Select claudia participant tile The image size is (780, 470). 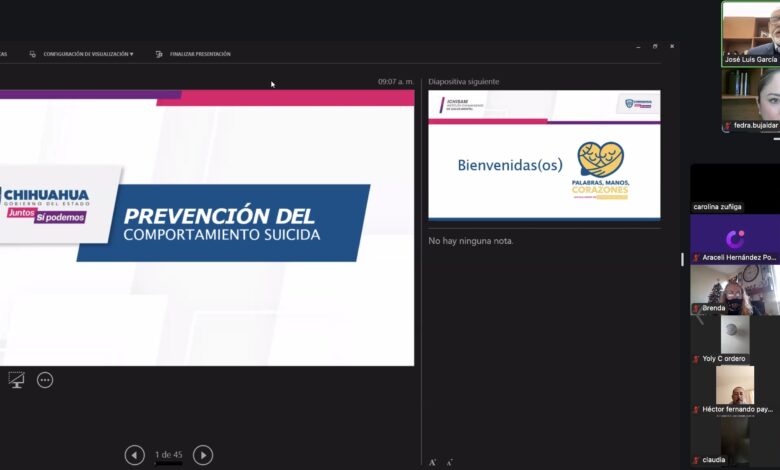click(x=735, y=442)
